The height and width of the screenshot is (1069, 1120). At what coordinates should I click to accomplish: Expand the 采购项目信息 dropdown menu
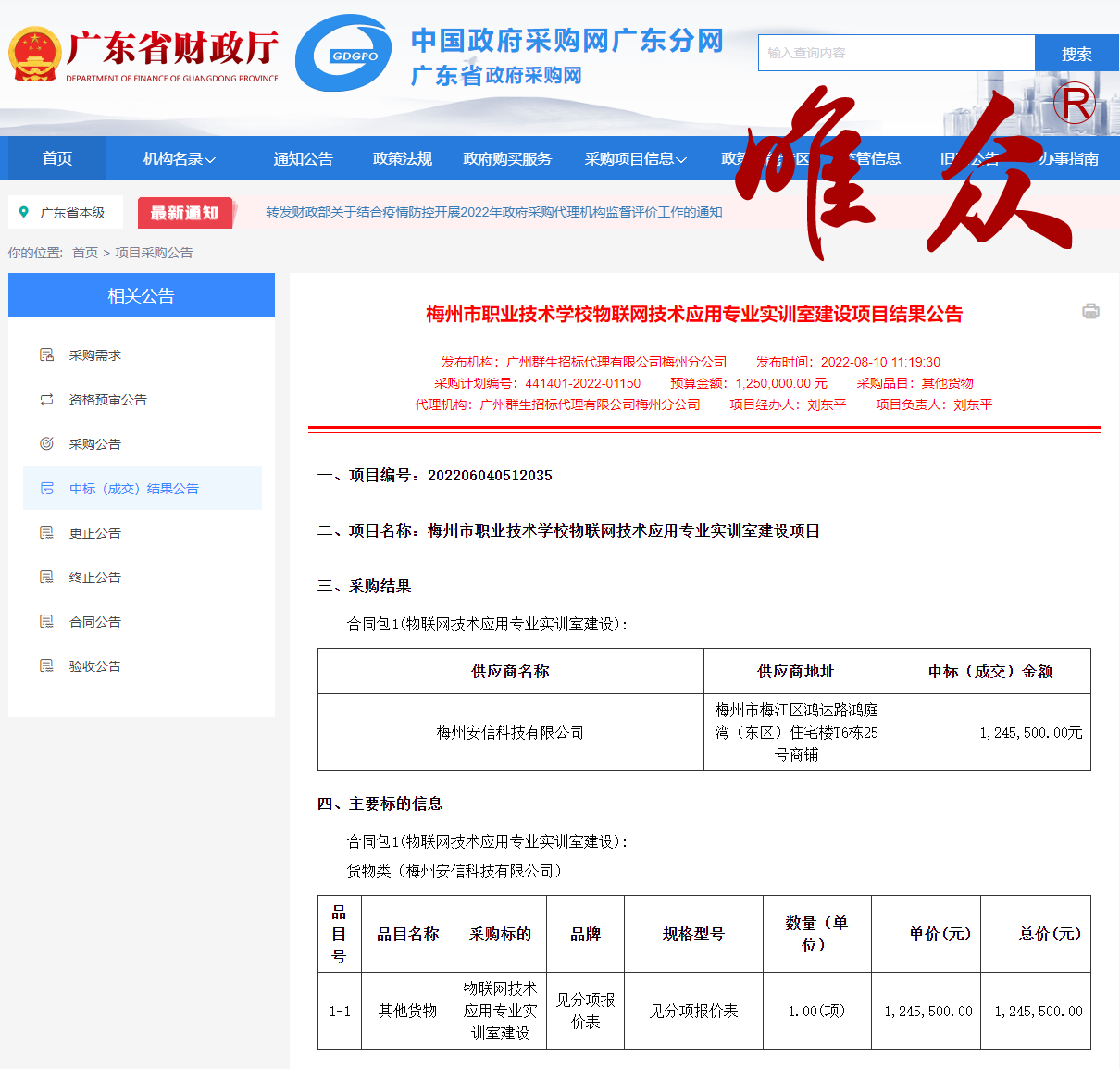[x=635, y=159]
